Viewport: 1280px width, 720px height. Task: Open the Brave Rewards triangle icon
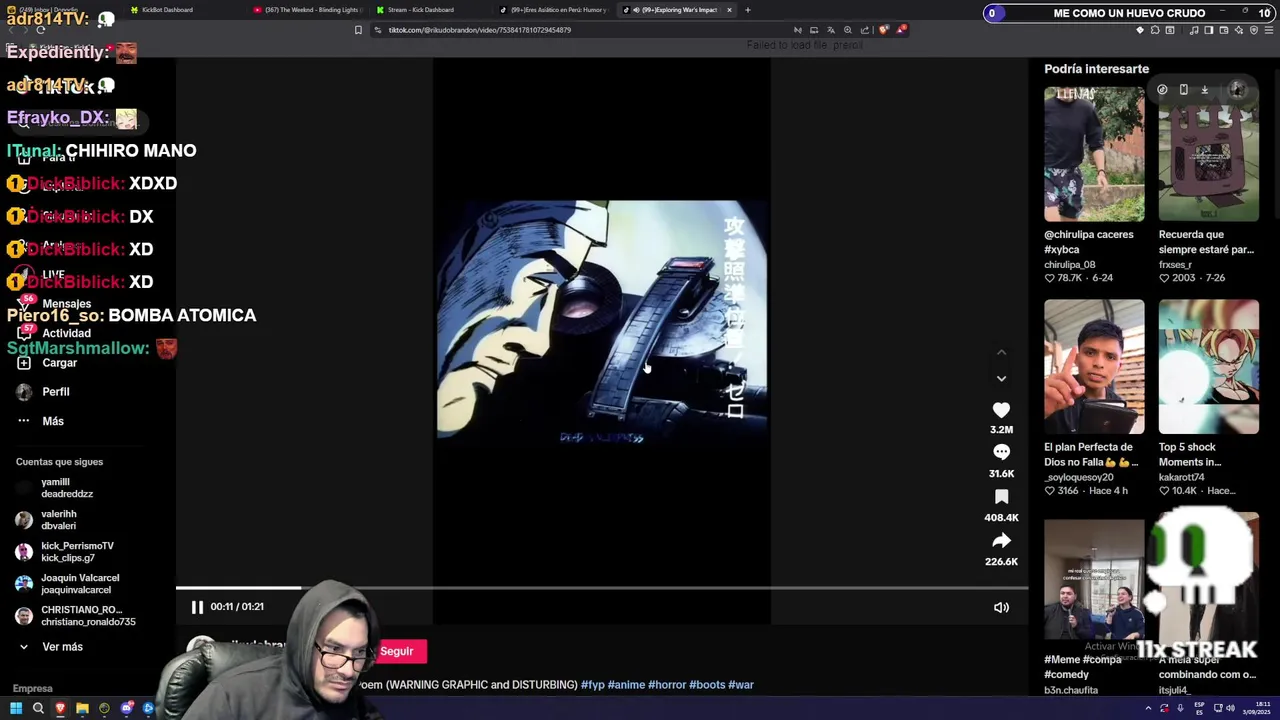tap(901, 30)
